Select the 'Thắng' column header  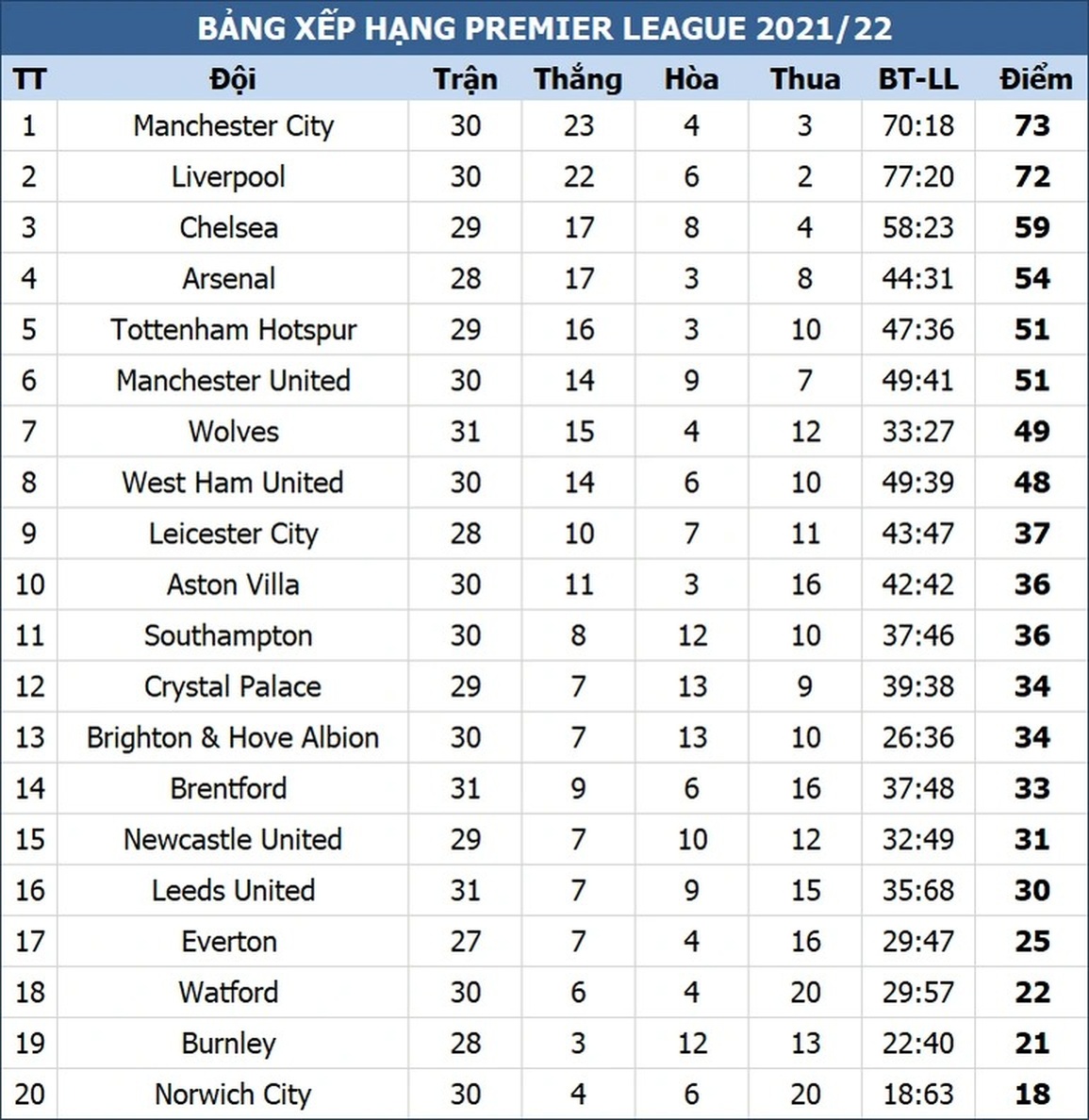[578, 79]
